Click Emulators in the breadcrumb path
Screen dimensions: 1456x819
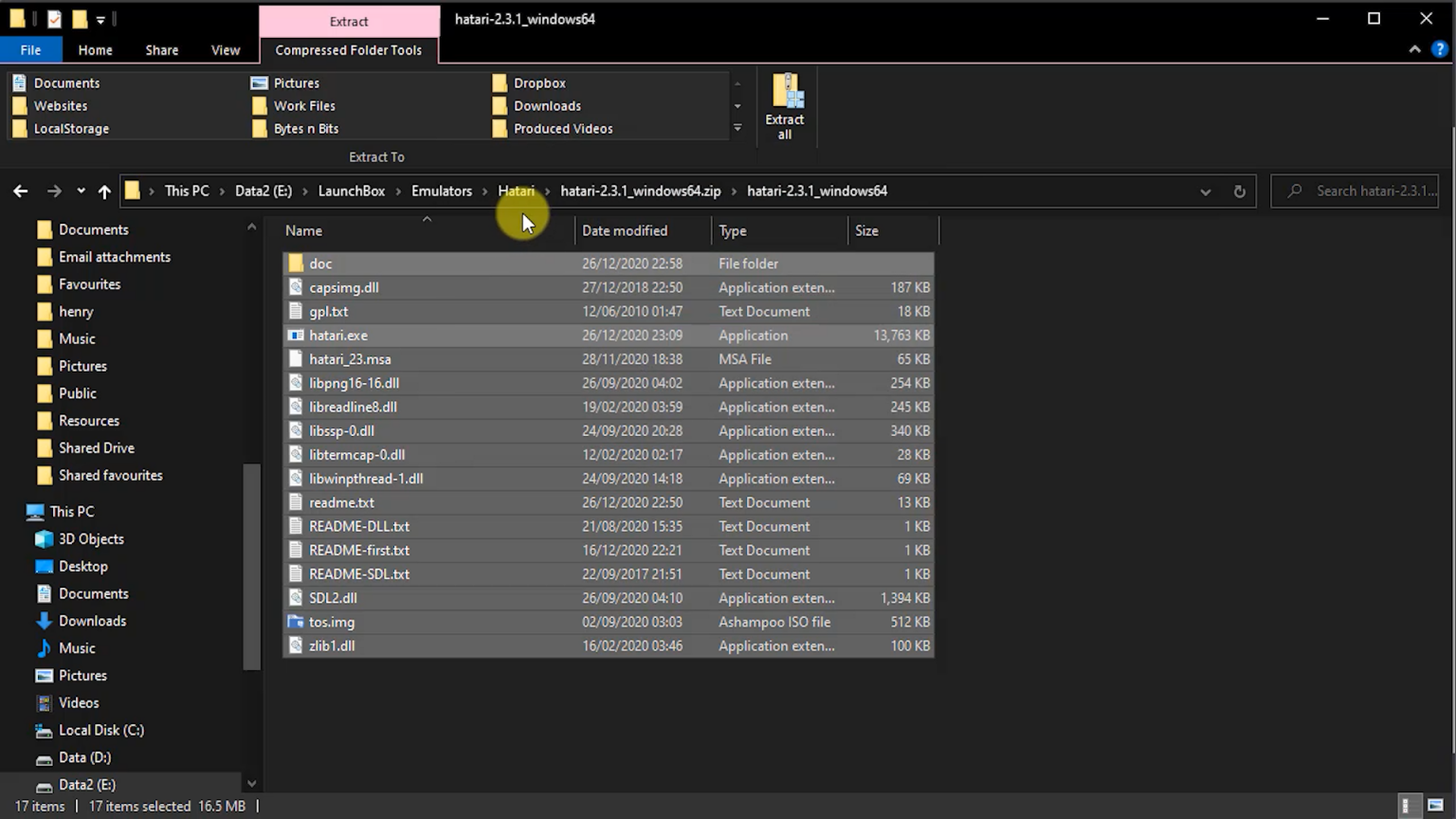[441, 191]
